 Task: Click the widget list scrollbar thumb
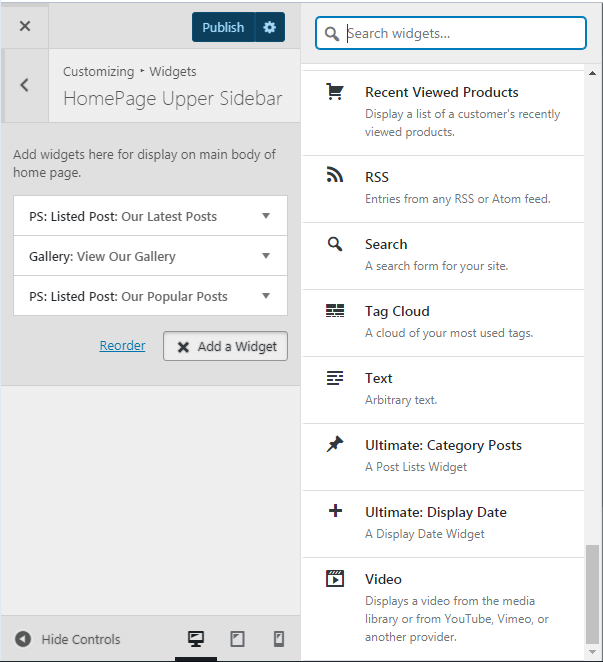592,594
